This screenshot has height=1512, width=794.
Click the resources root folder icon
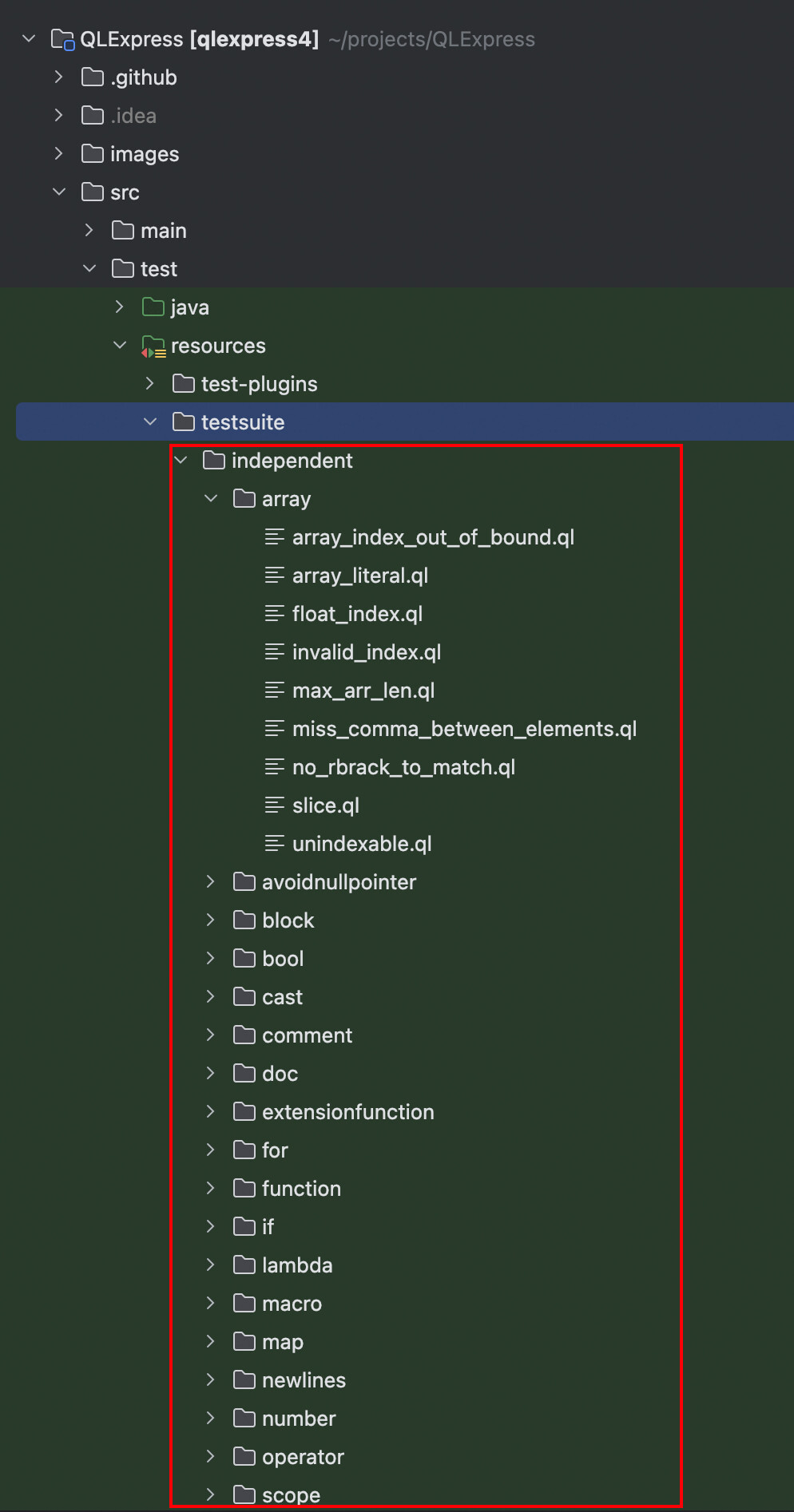point(153,346)
